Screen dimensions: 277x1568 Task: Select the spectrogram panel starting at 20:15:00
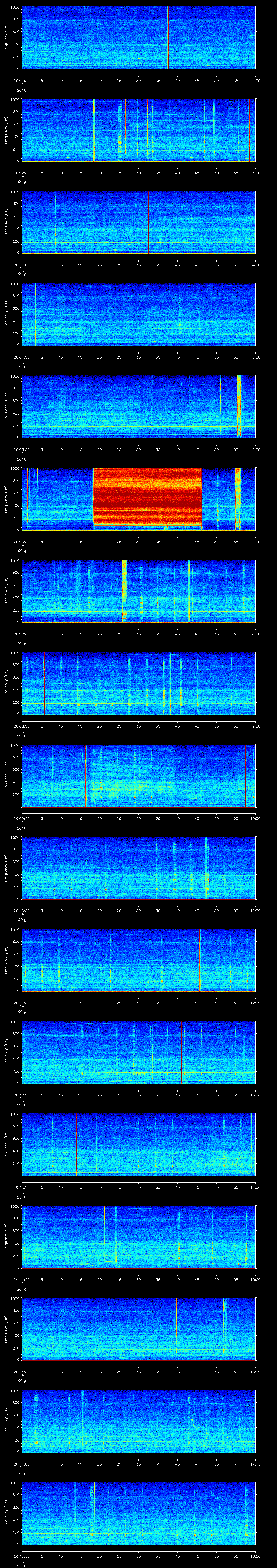click(139, 1329)
